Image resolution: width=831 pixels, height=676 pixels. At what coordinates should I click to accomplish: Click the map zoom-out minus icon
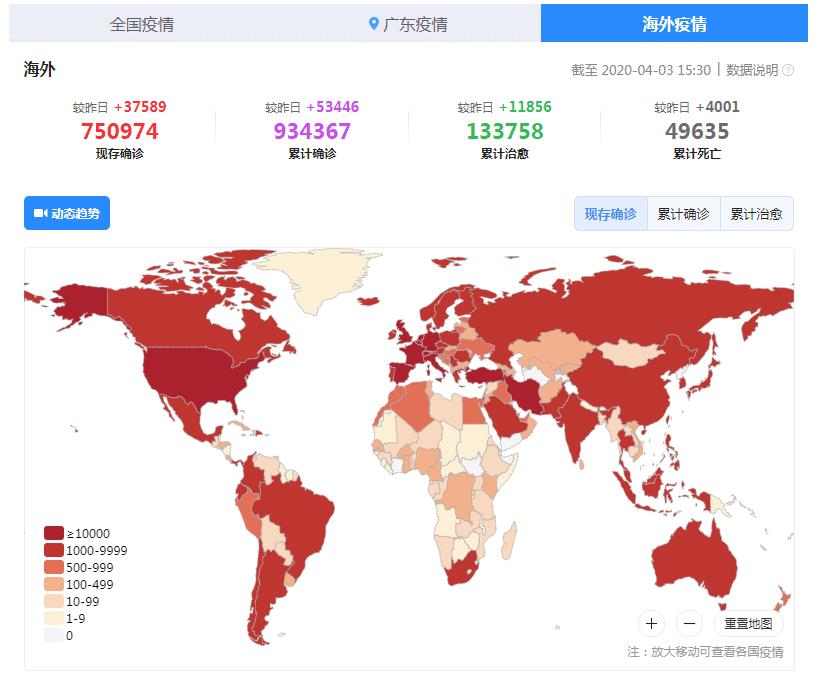pos(689,624)
